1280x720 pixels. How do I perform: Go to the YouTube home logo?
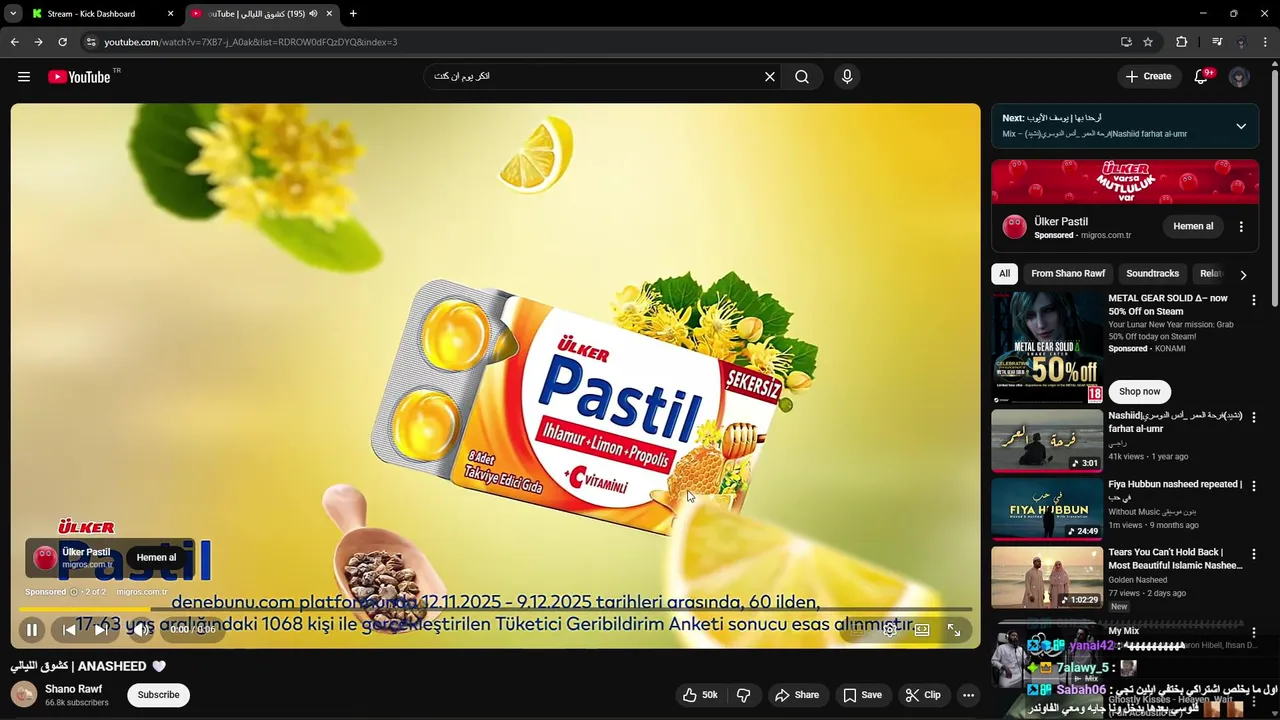point(79,77)
